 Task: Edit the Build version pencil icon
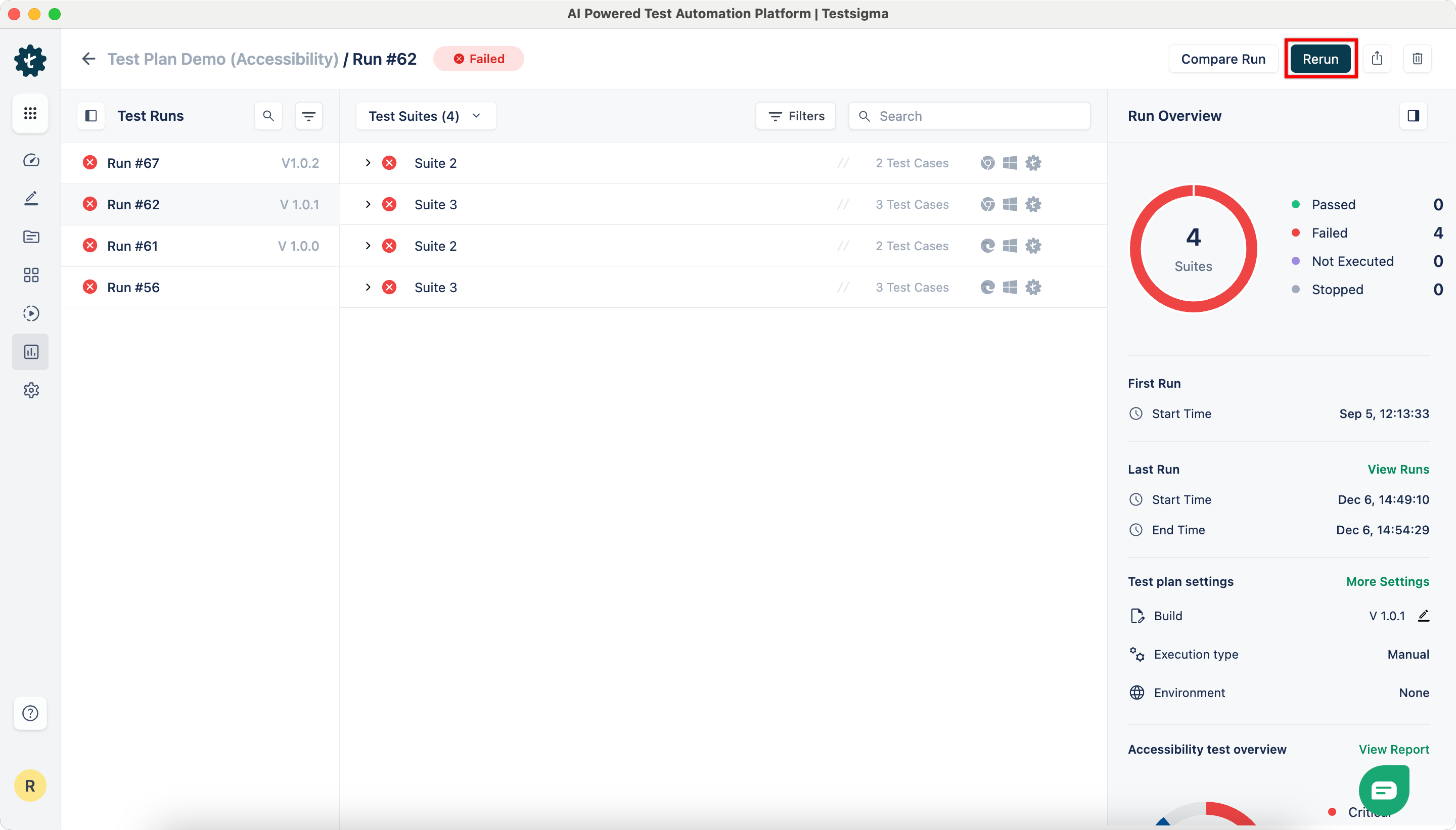click(x=1424, y=616)
